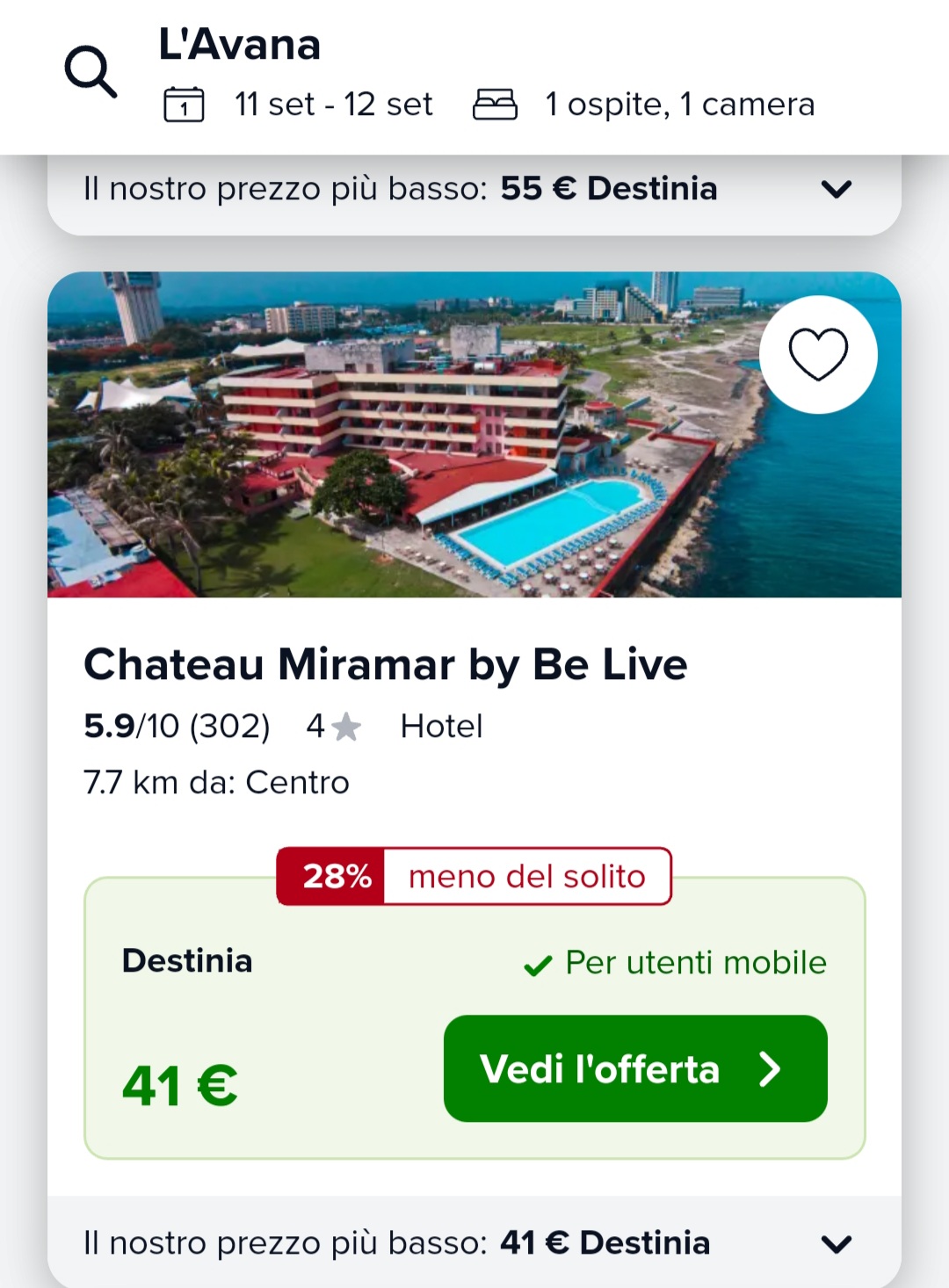Click the Destinia provider name in offer box
Image resolution: width=949 pixels, height=1288 pixels.
(187, 961)
